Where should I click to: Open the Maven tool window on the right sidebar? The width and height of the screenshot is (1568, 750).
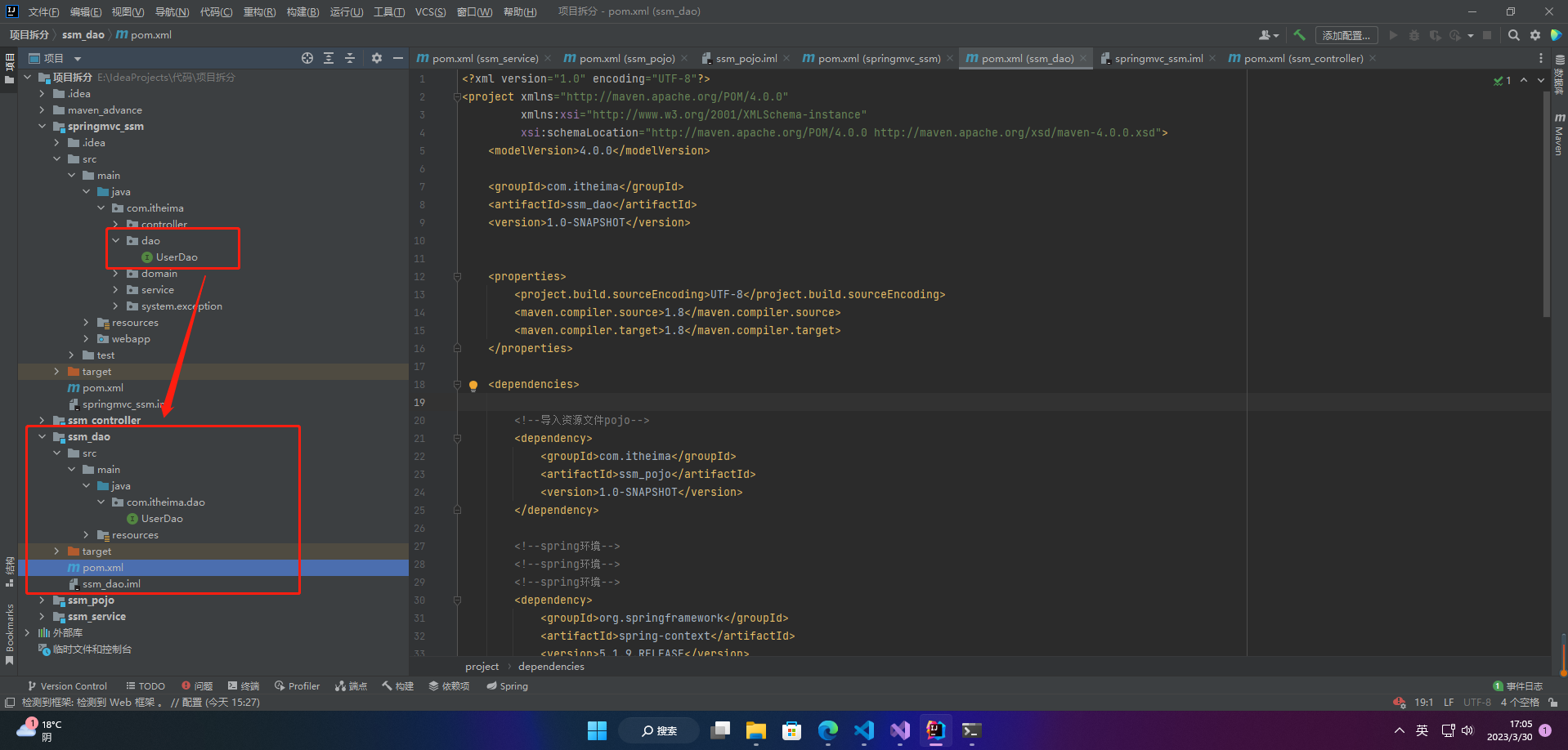[1559, 135]
